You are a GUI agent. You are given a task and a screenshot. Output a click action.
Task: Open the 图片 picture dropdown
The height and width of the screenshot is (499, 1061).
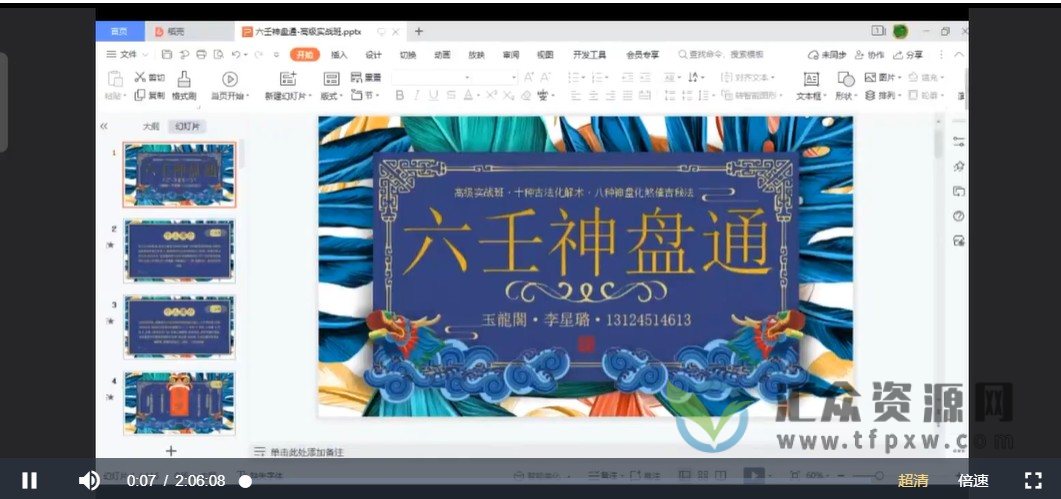pyautogui.click(x=883, y=77)
